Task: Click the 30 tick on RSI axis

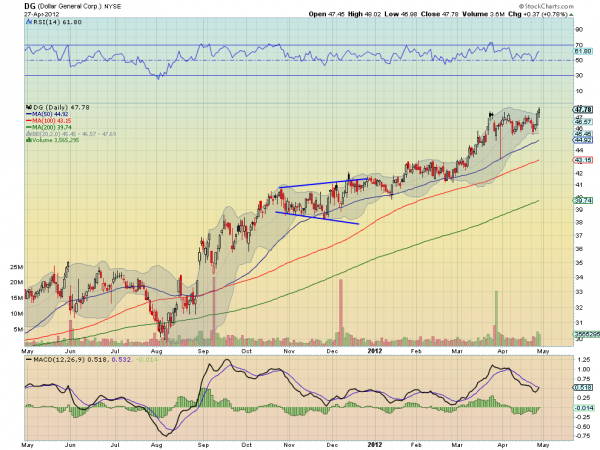Action: pyautogui.click(x=579, y=75)
